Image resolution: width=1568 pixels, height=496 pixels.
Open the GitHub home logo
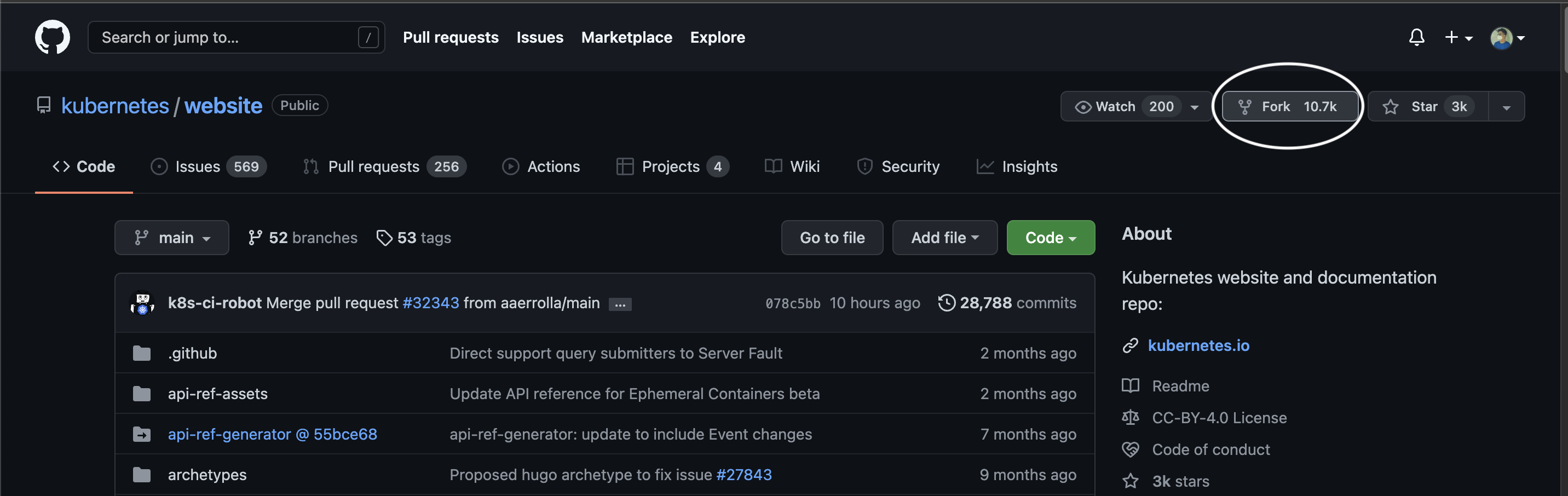(53, 37)
